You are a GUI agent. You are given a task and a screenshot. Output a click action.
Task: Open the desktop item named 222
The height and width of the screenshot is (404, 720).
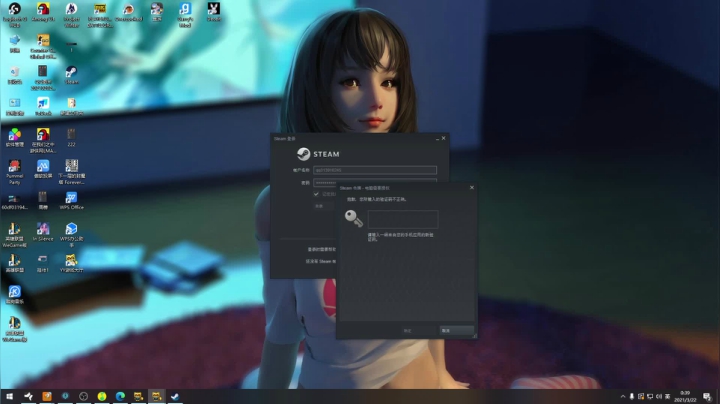point(71,135)
